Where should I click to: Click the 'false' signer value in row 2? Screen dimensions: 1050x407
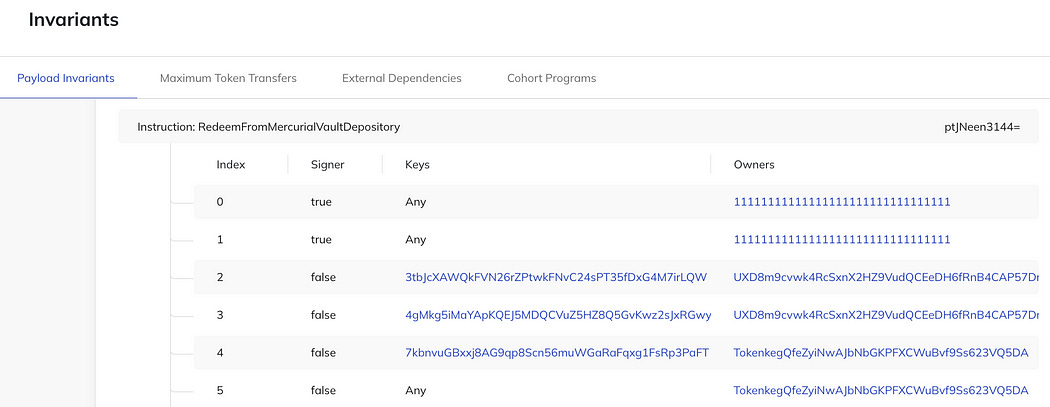(x=323, y=277)
